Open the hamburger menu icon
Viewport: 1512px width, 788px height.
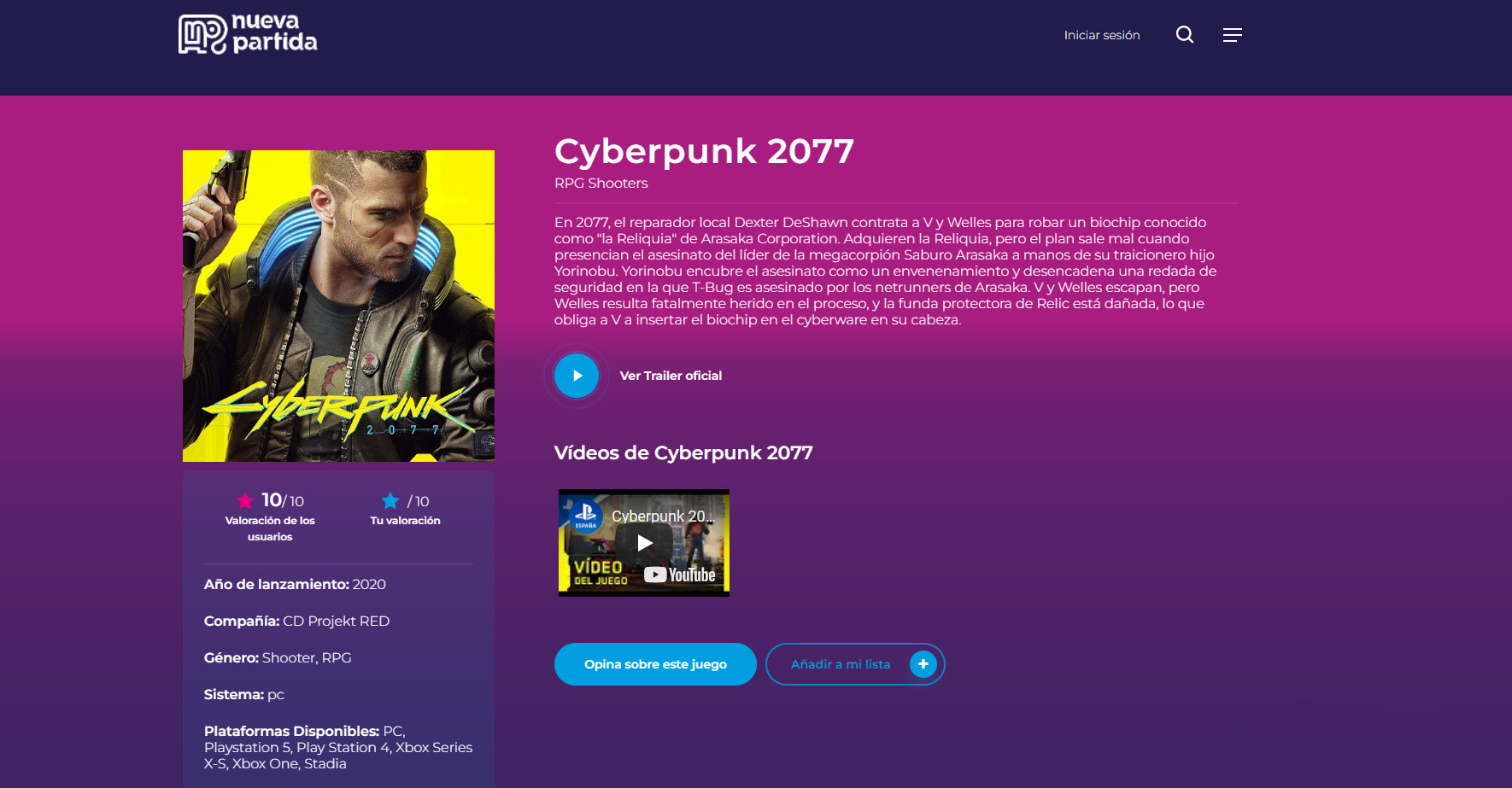[x=1232, y=35]
